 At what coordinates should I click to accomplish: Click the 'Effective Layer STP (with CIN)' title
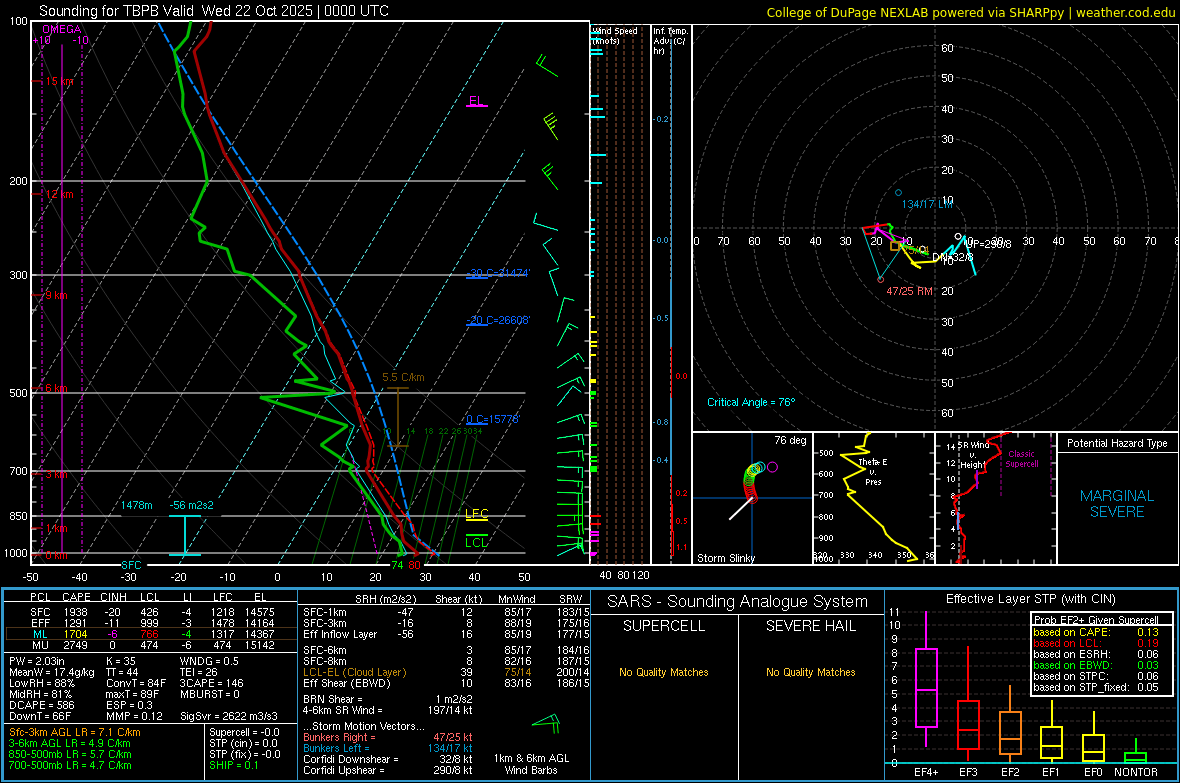point(1030,599)
